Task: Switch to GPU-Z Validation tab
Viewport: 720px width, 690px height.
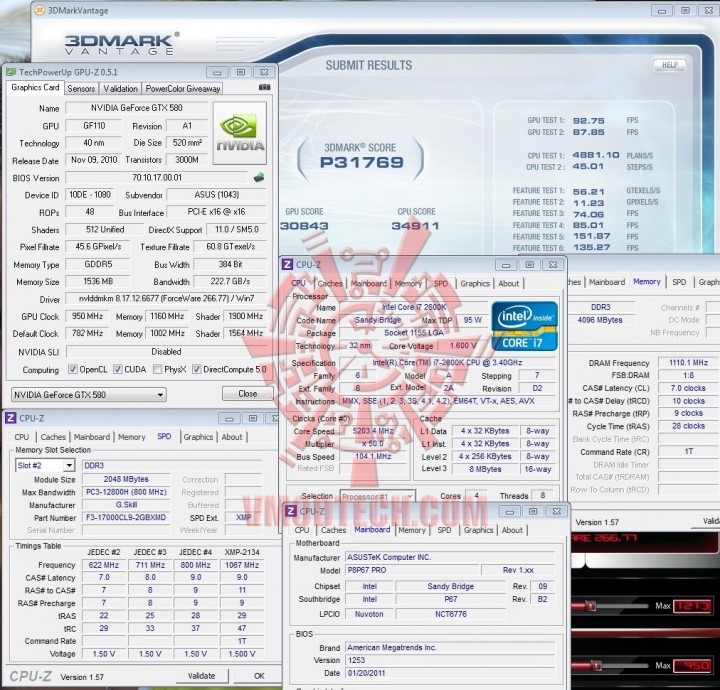Action: pos(120,89)
